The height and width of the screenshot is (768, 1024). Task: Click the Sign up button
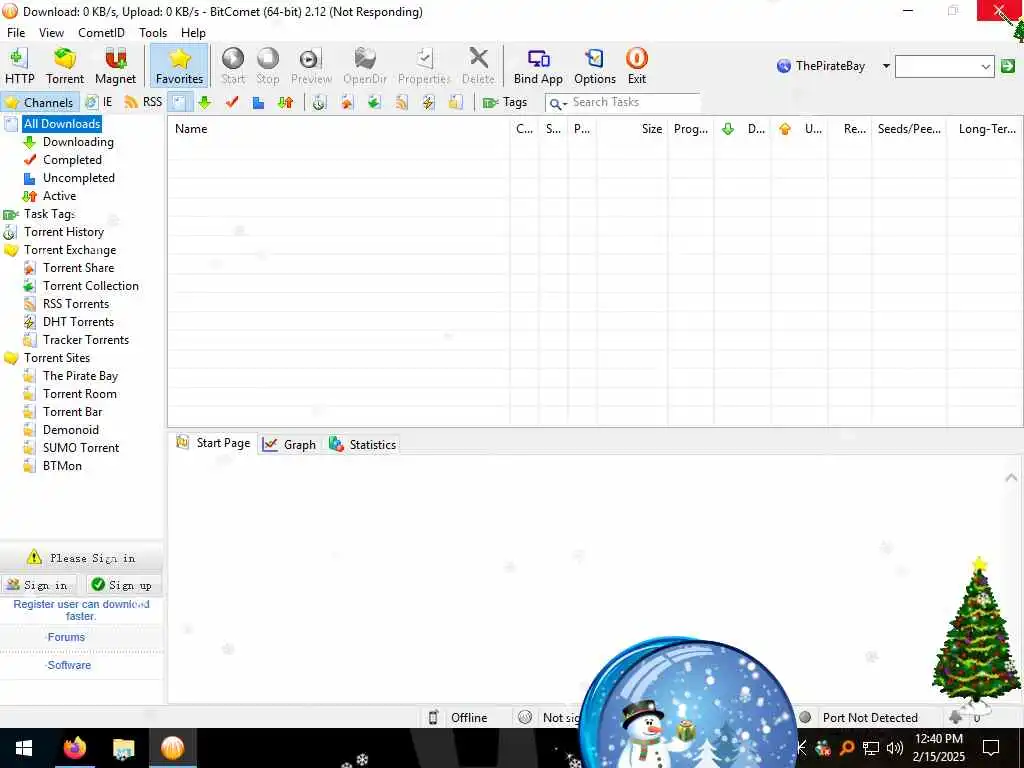click(x=123, y=585)
